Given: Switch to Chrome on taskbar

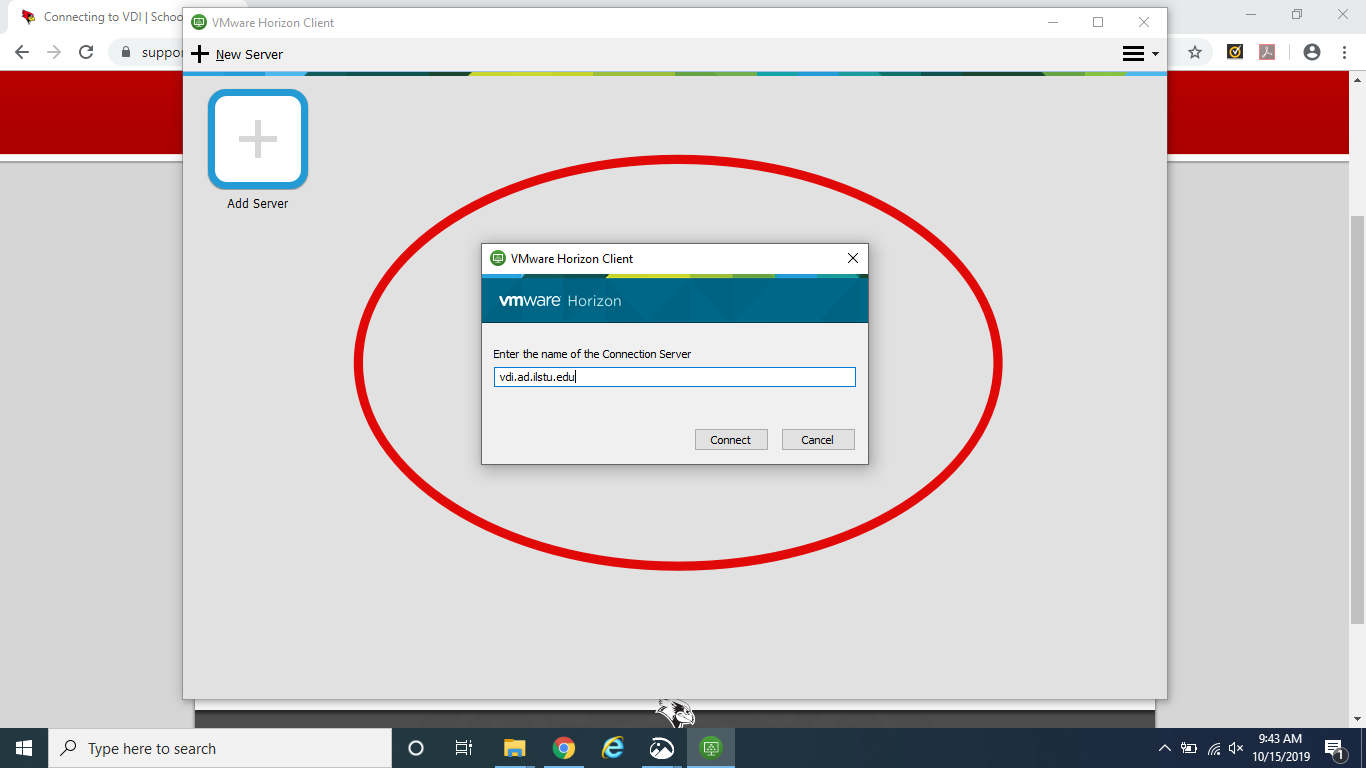Looking at the screenshot, I should click(564, 748).
